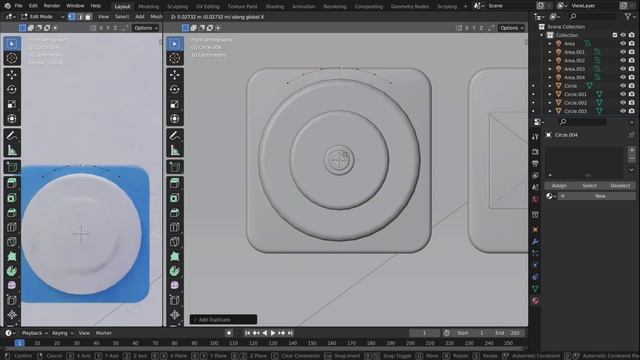Uncheck the Collection exclude checkbox
The width and height of the screenshot is (640, 360).
point(615,35)
